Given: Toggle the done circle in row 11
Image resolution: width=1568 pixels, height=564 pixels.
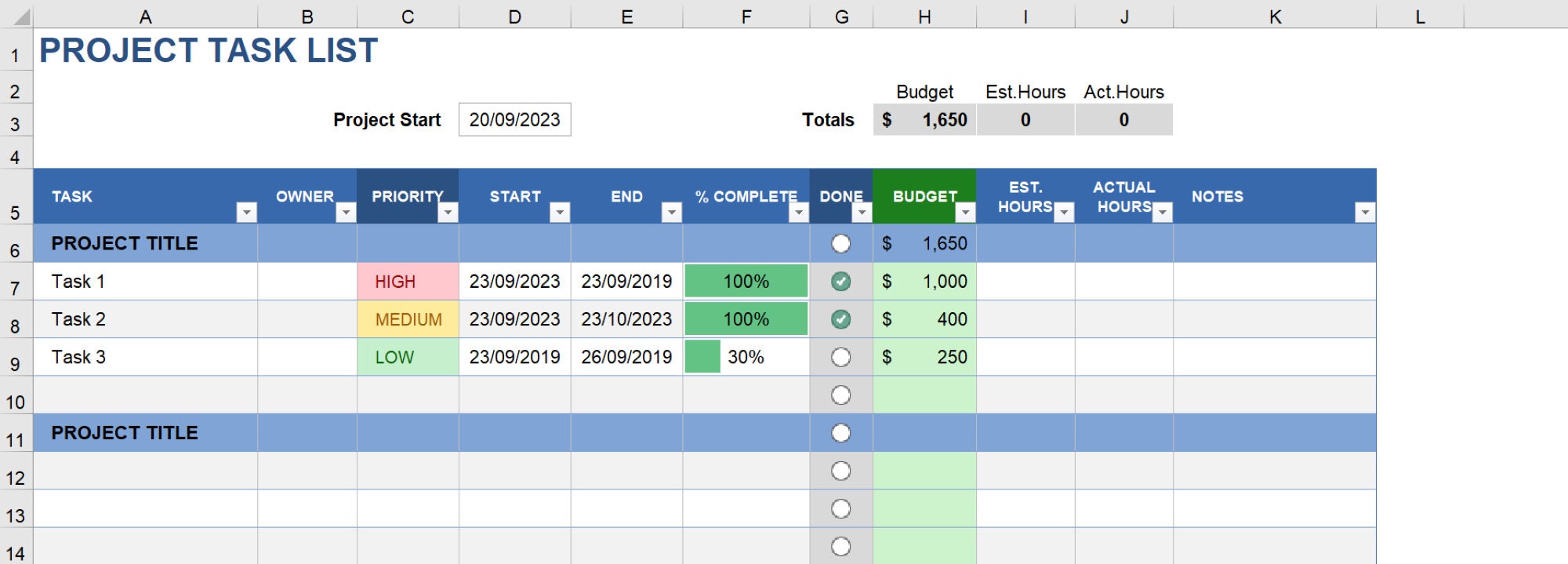Looking at the screenshot, I should 841,433.
